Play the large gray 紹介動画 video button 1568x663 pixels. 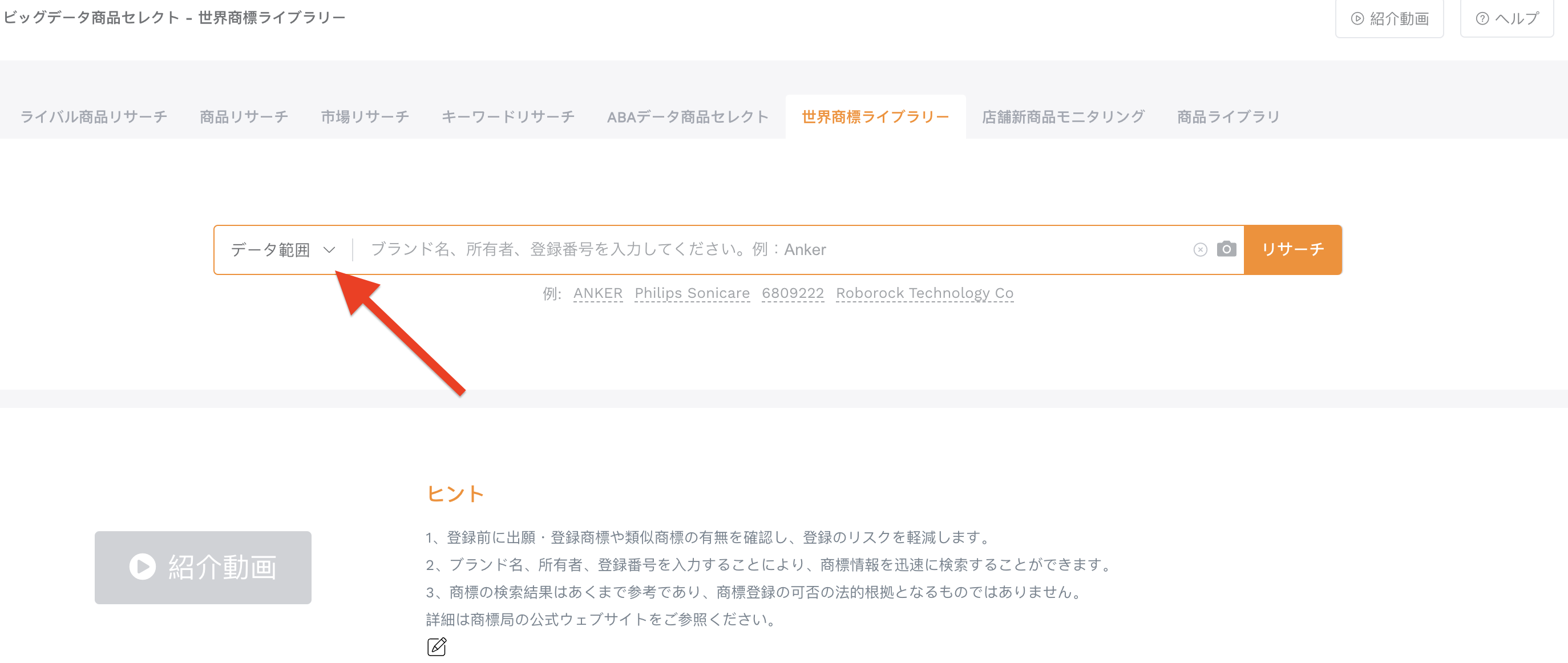(x=203, y=567)
